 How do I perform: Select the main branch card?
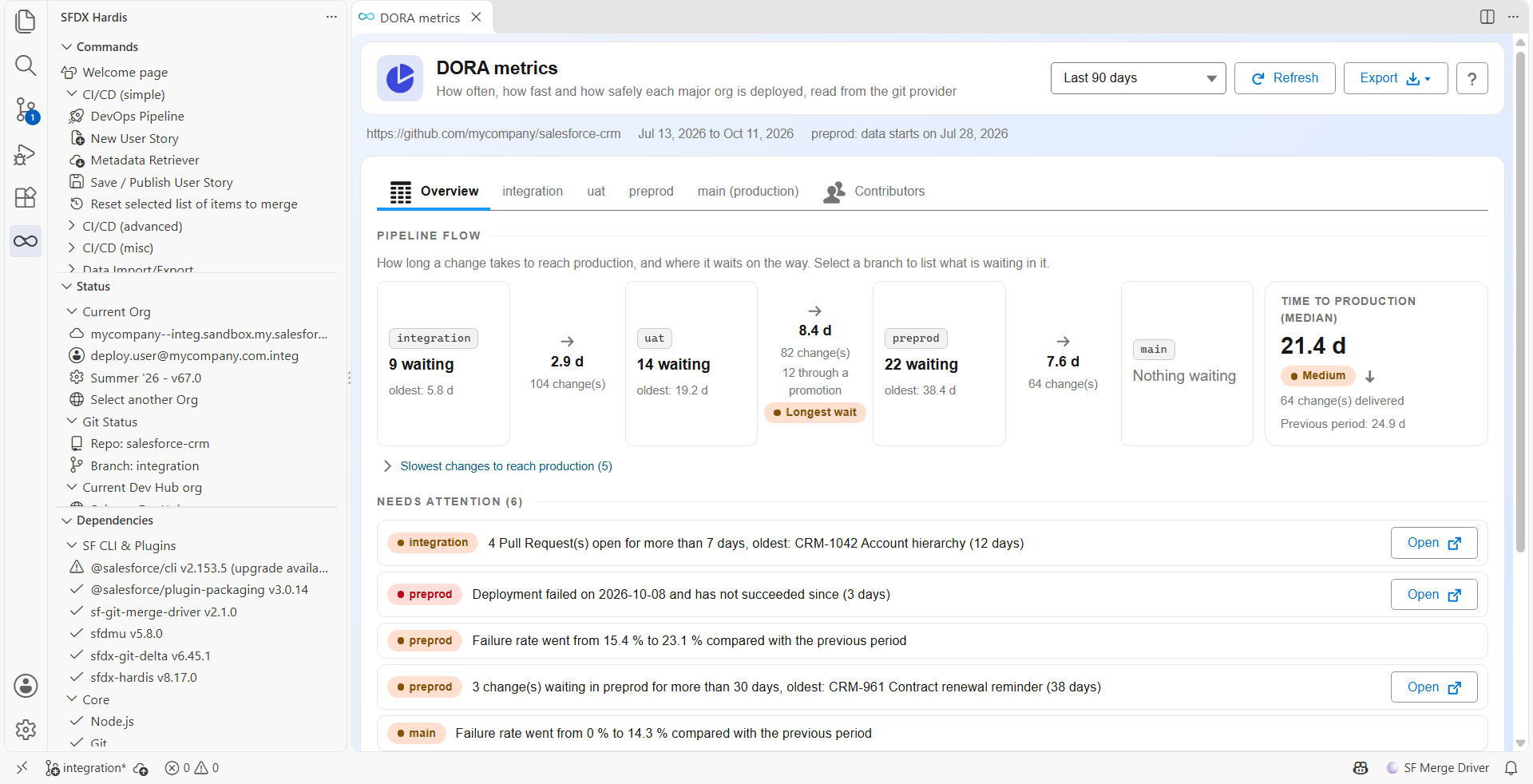(x=1186, y=363)
